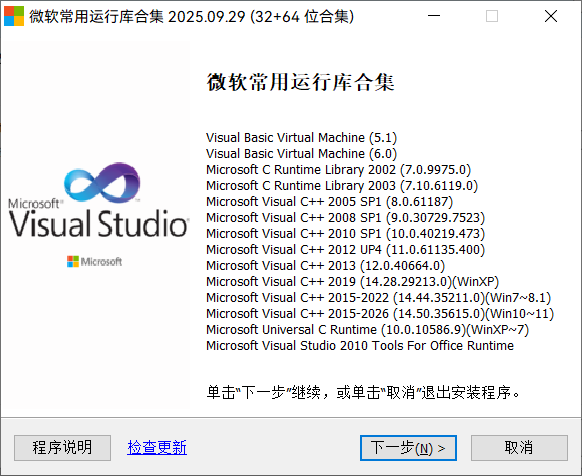Click Microsoft Visual C++ 2013 line
Image resolution: width=582 pixels, height=476 pixels.
point(326,265)
